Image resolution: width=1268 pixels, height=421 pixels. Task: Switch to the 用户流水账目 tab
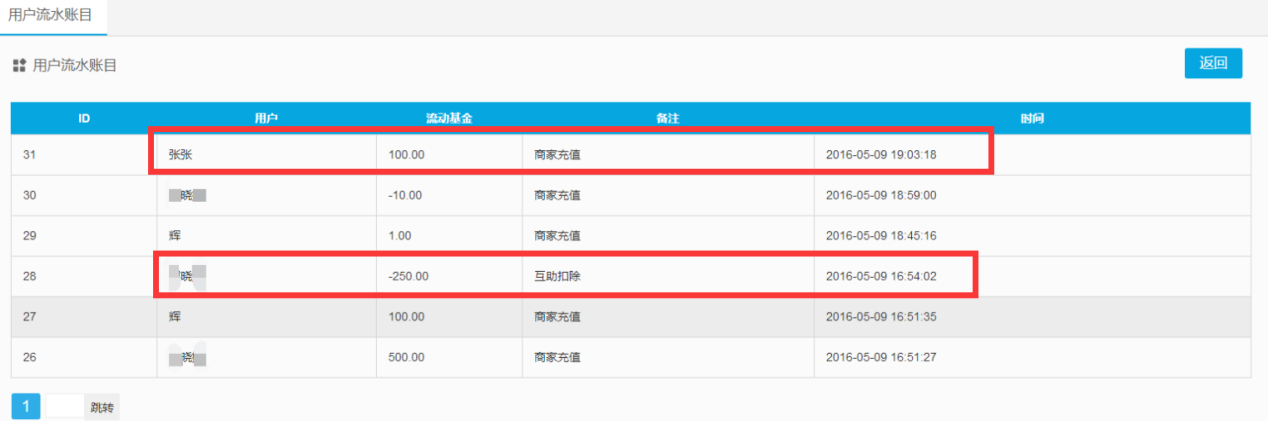[50, 16]
